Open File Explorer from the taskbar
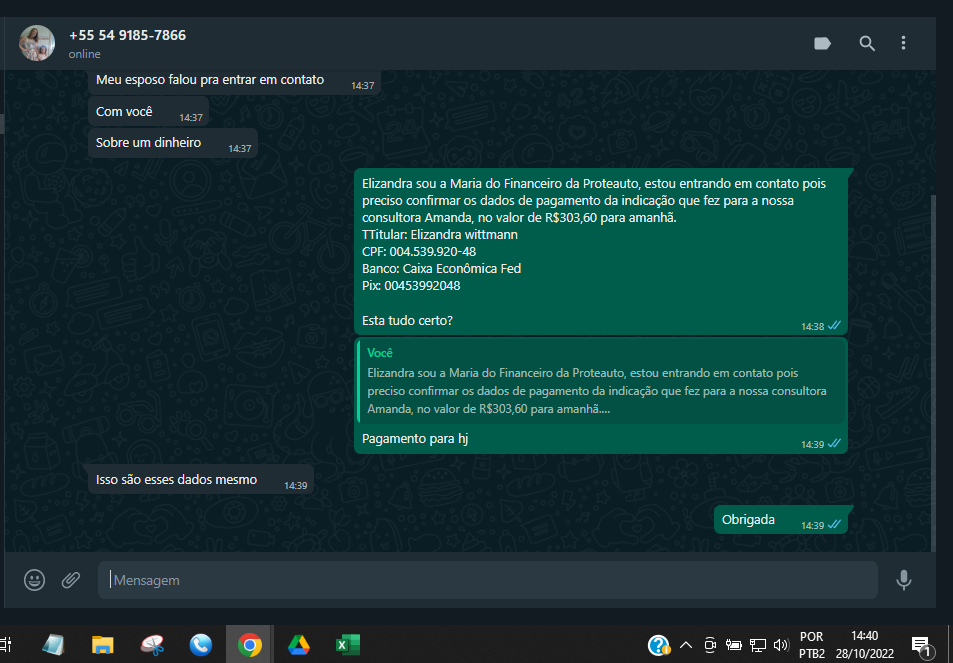This screenshot has height=663, width=953. pyautogui.click(x=103, y=645)
